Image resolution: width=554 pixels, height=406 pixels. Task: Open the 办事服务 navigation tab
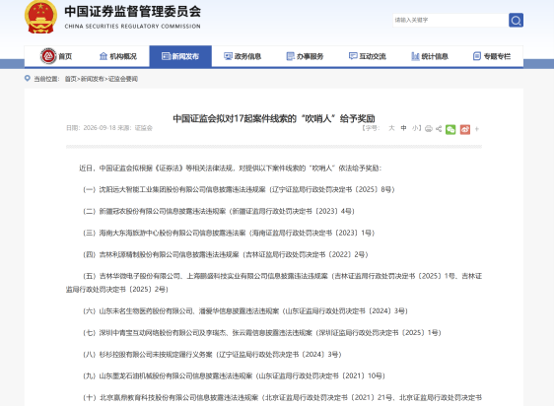tap(305, 56)
